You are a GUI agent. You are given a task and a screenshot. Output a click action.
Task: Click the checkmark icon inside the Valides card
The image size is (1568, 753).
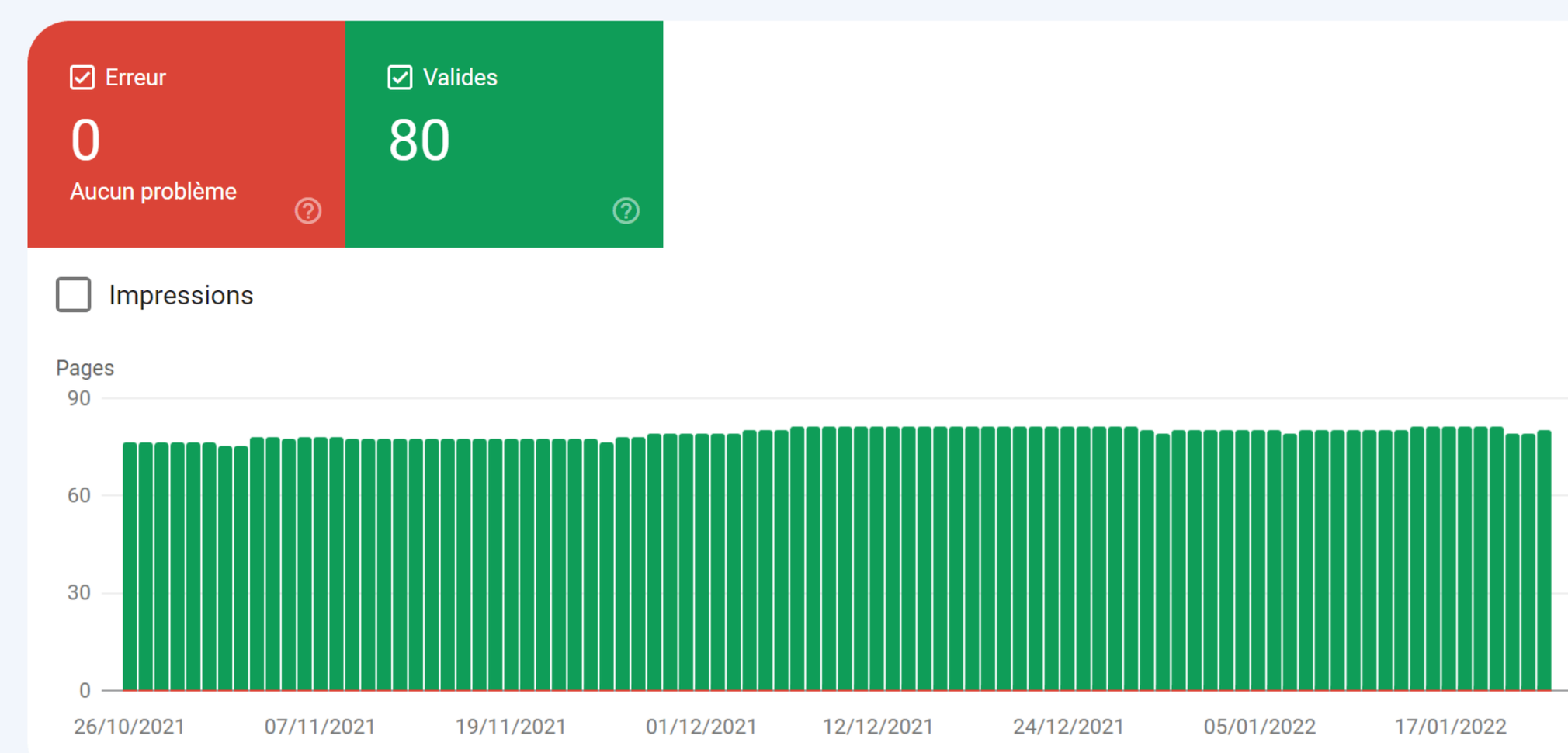399,77
